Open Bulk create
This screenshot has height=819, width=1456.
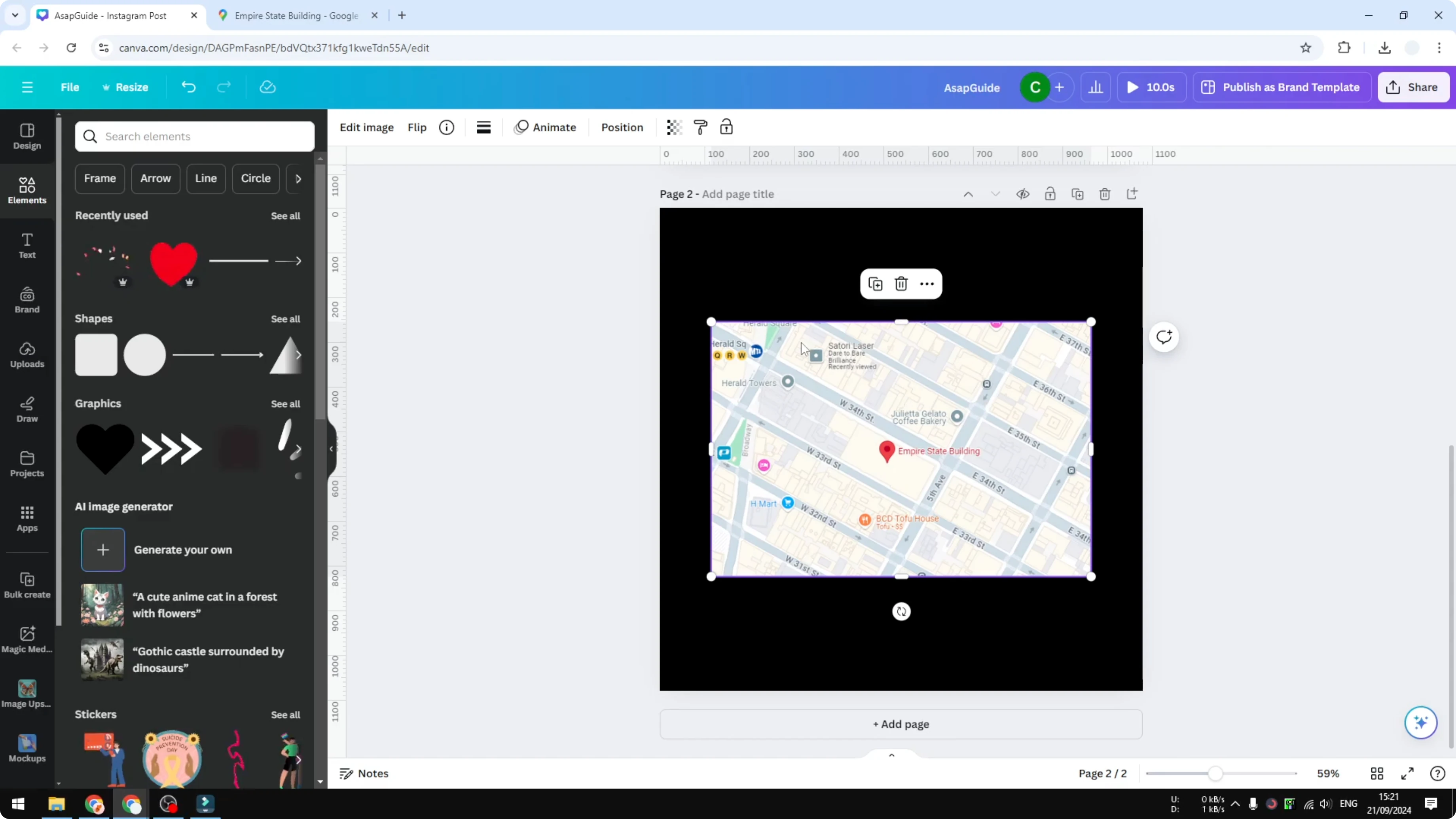pyautogui.click(x=27, y=586)
